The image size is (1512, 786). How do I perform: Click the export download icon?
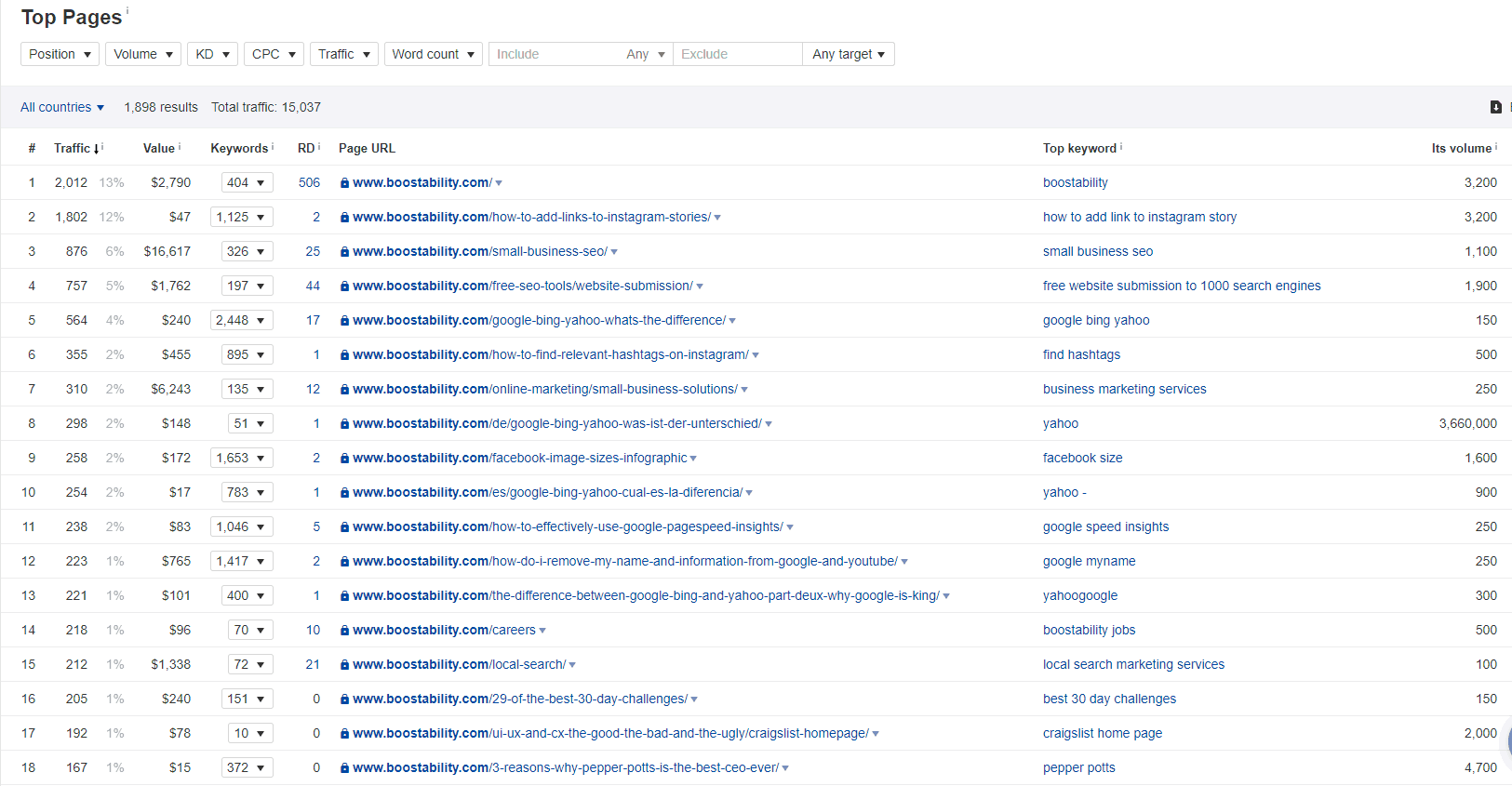click(1496, 107)
